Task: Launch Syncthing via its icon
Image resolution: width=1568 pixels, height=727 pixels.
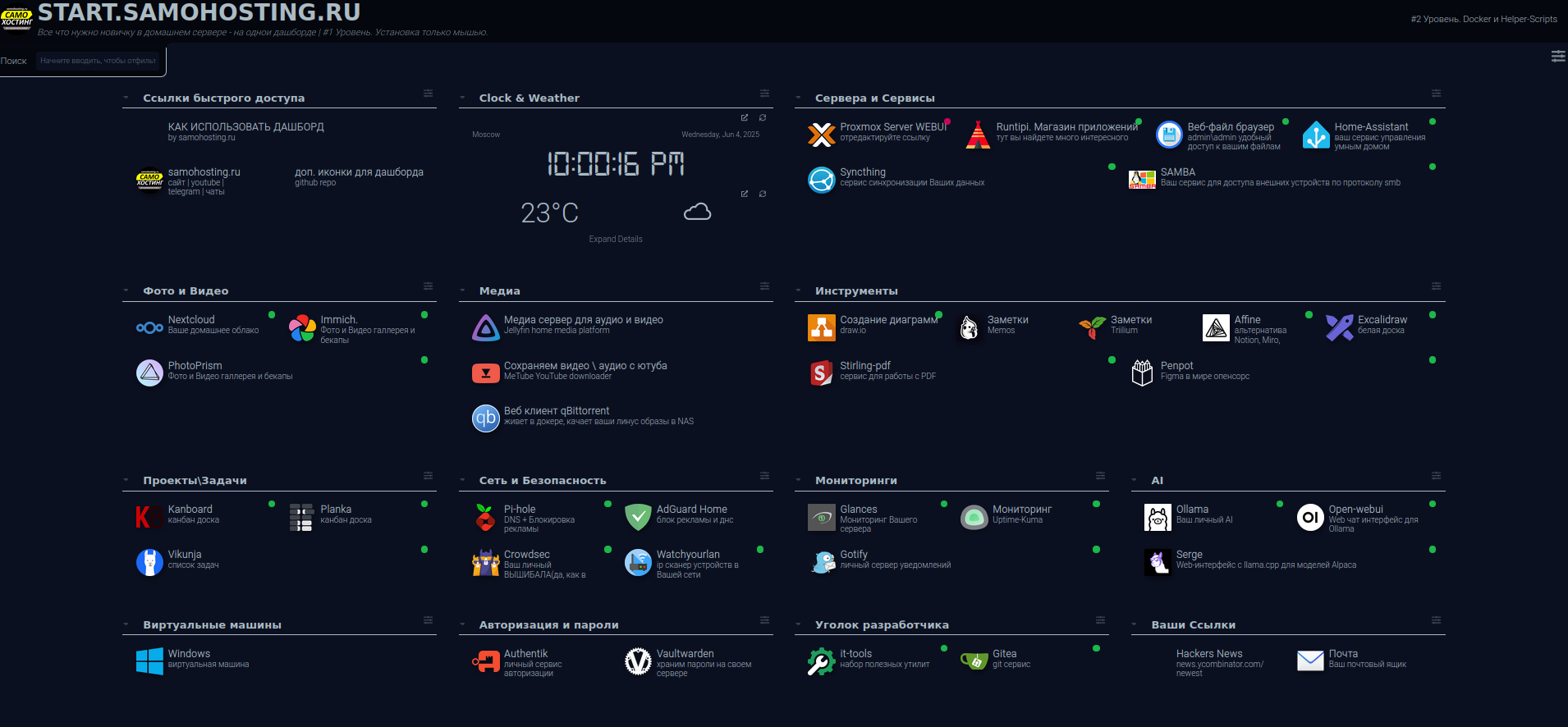Action: [x=821, y=180]
